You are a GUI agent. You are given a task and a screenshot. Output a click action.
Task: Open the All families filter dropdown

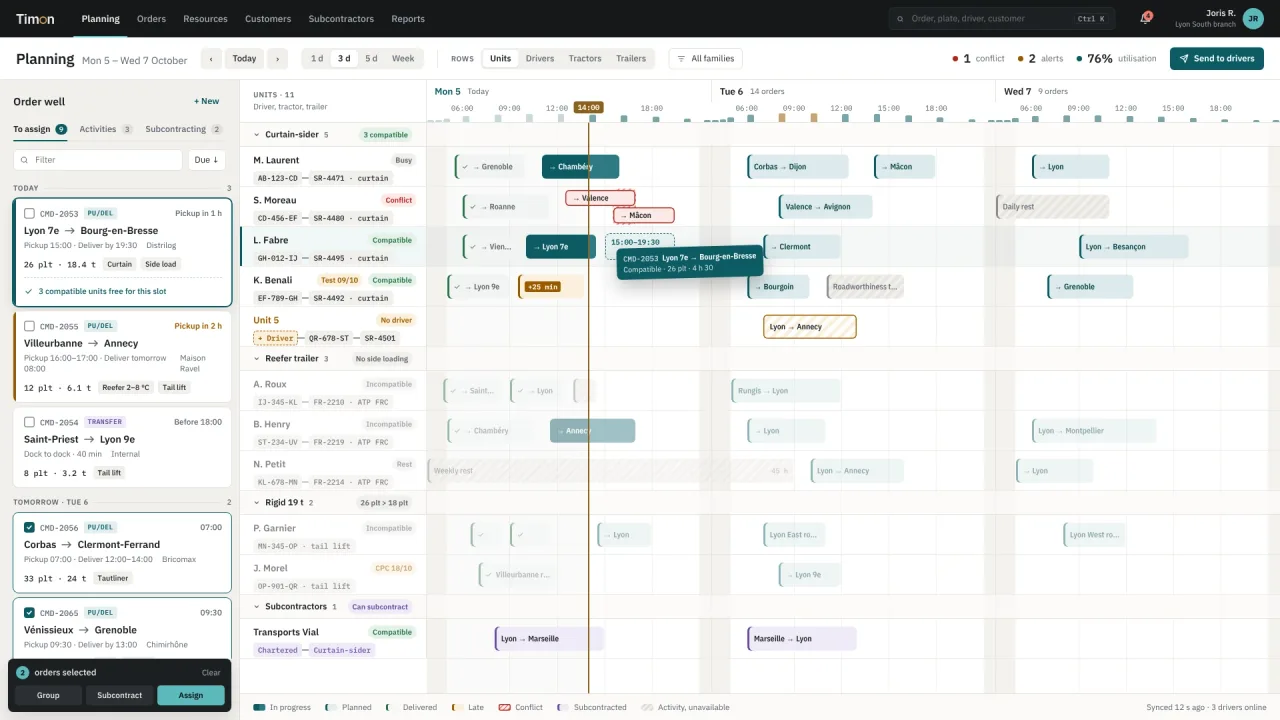[706, 59]
